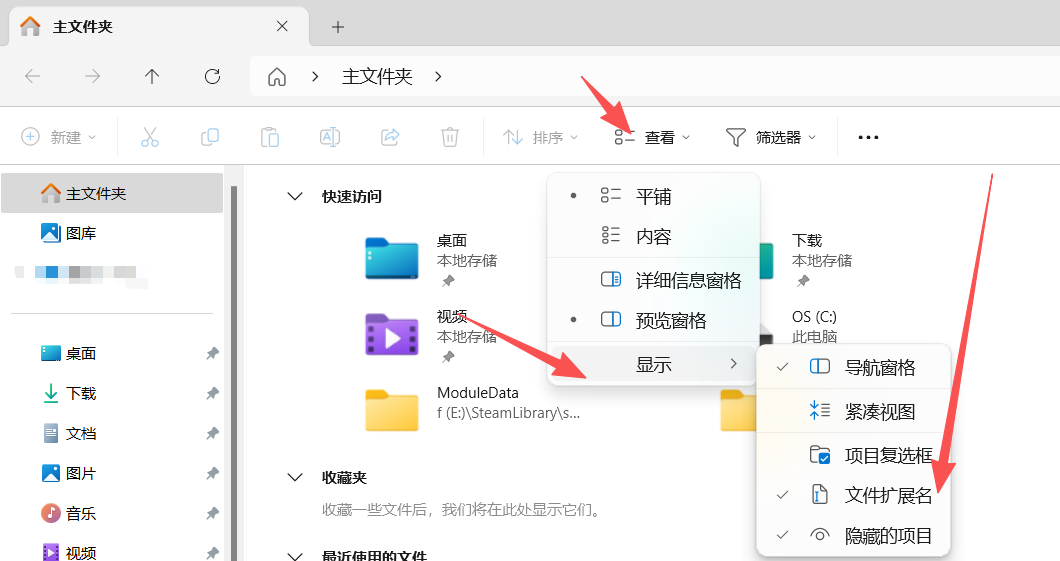
Task: Click the 新建 (New) button
Action: click(59, 137)
